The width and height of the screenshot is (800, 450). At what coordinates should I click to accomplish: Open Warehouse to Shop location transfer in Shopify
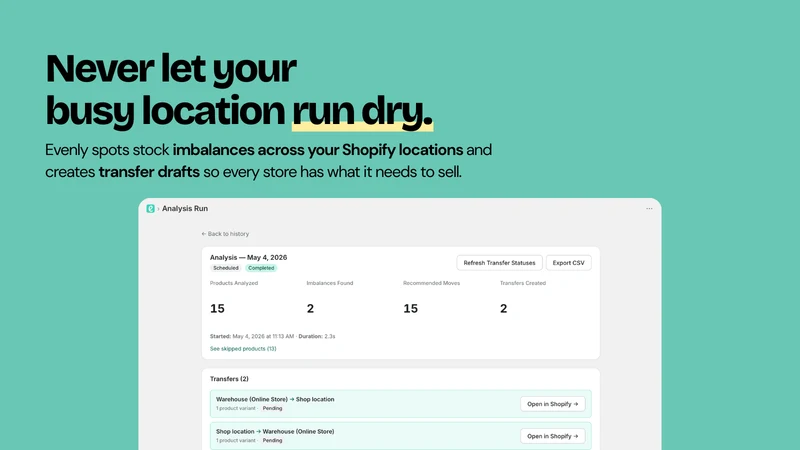pyautogui.click(x=553, y=404)
